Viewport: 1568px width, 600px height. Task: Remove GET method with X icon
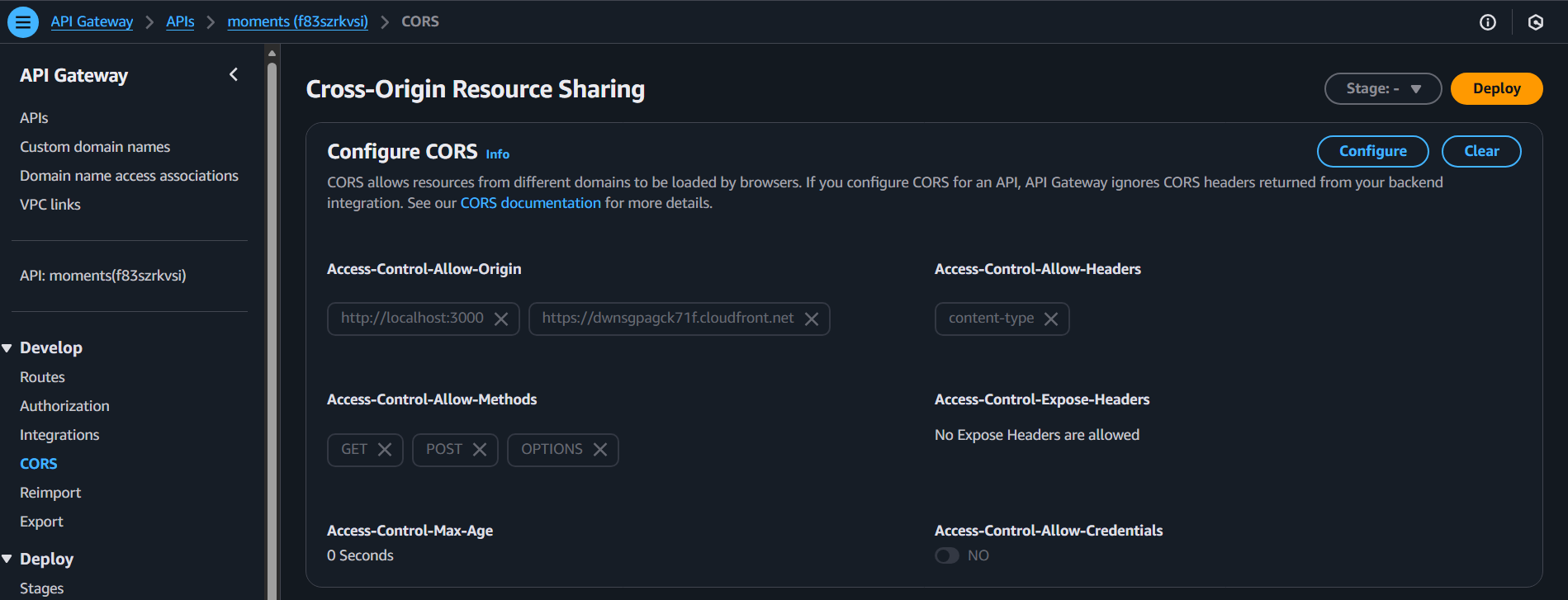click(385, 450)
